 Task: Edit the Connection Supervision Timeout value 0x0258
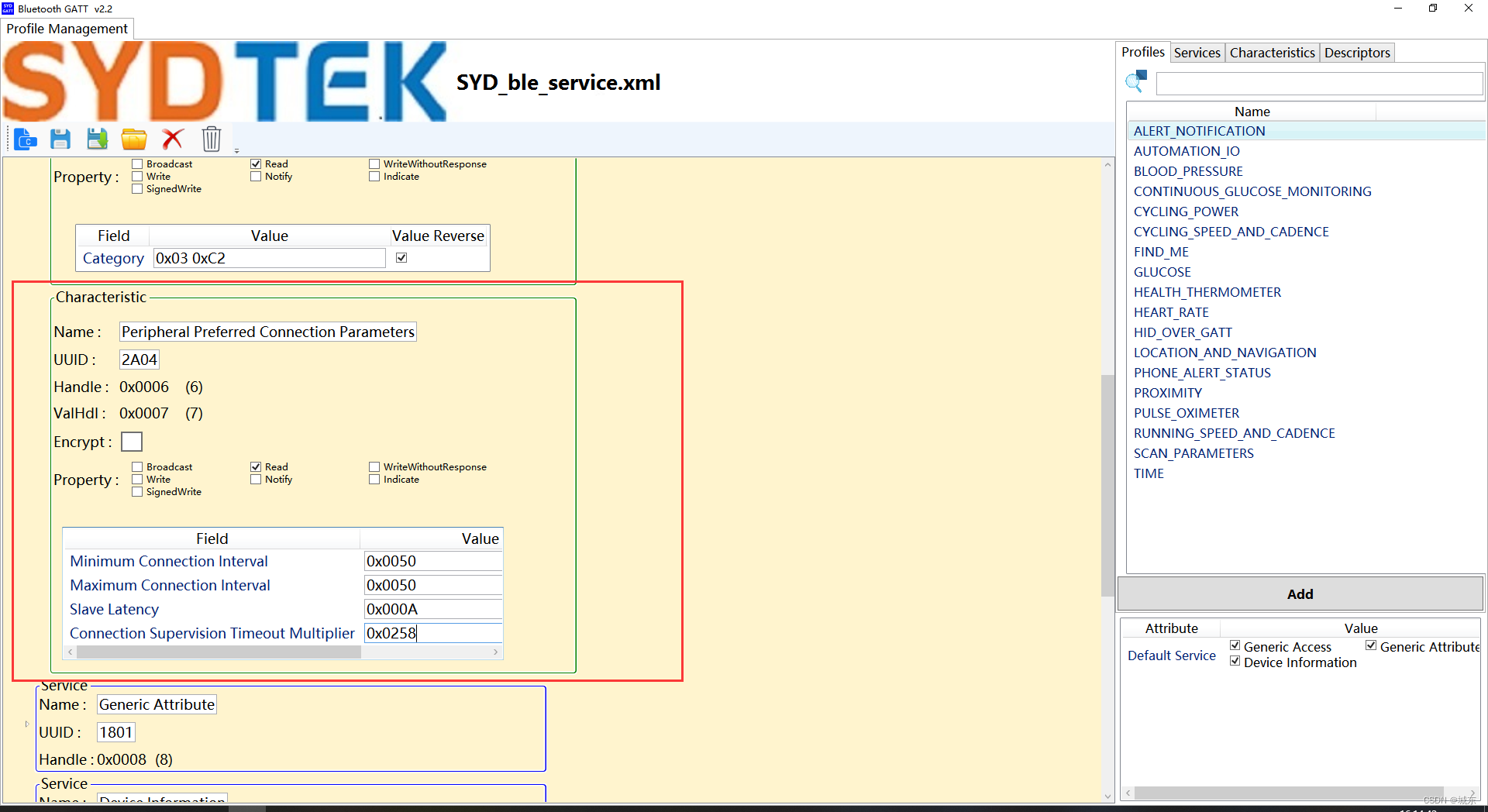pyautogui.click(x=433, y=633)
